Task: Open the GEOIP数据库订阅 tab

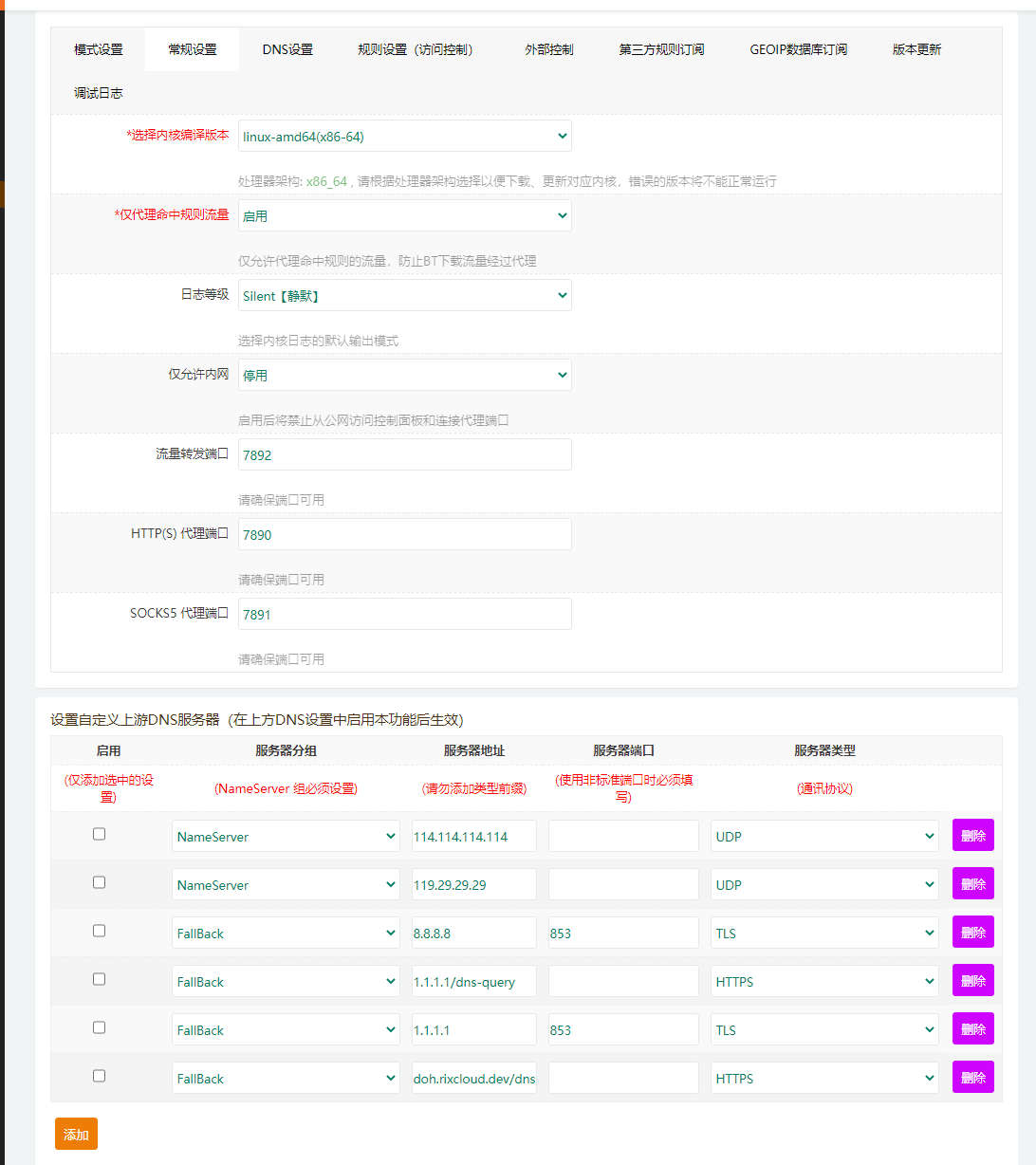Action: coord(798,49)
